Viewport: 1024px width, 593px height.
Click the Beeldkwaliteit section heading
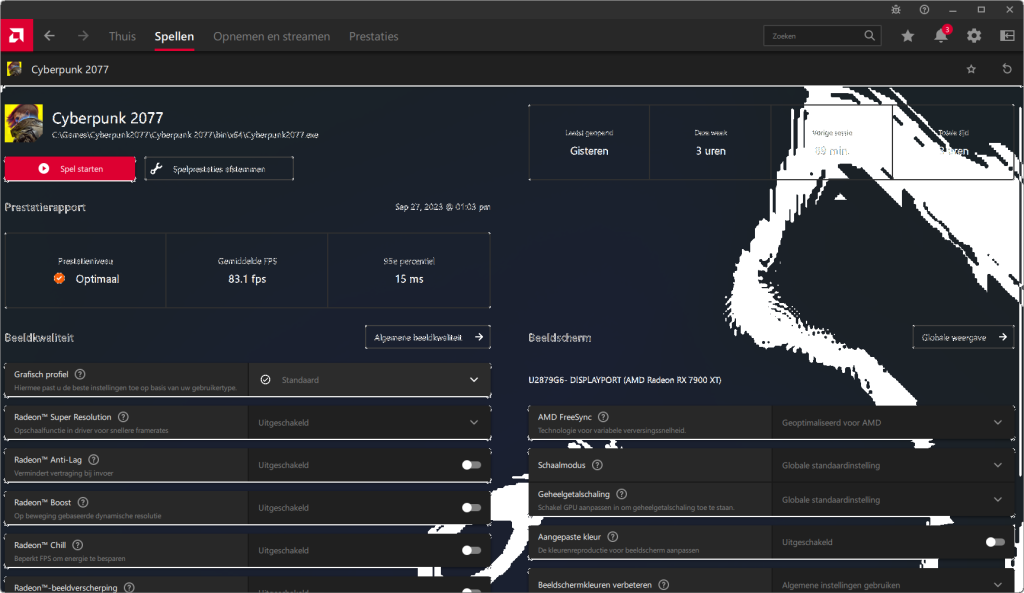tap(39, 338)
